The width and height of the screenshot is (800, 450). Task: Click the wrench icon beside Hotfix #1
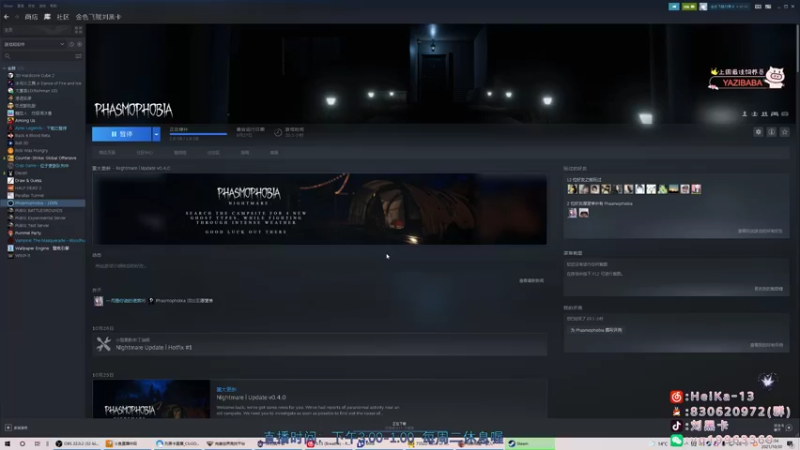[x=104, y=344]
